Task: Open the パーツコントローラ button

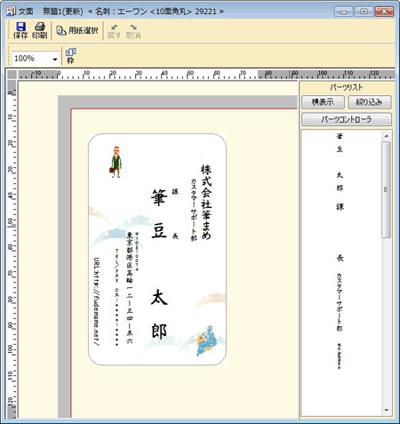Action: pyautogui.click(x=346, y=119)
